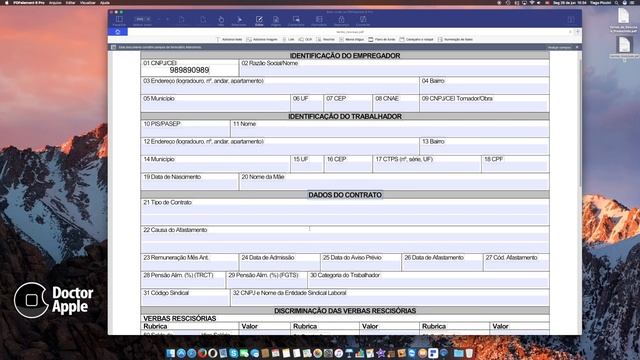
Task: Open the Editar menu in menu bar
Action: point(71,2)
